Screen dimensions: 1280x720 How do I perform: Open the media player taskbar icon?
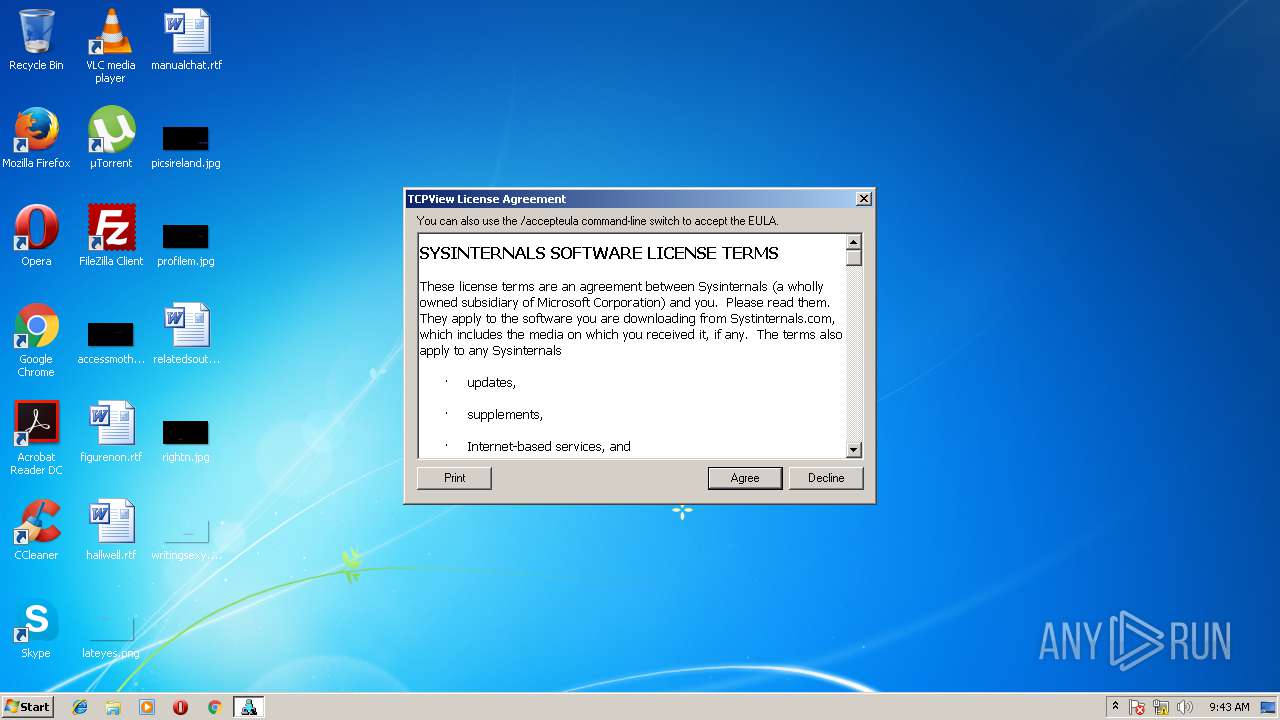147,707
